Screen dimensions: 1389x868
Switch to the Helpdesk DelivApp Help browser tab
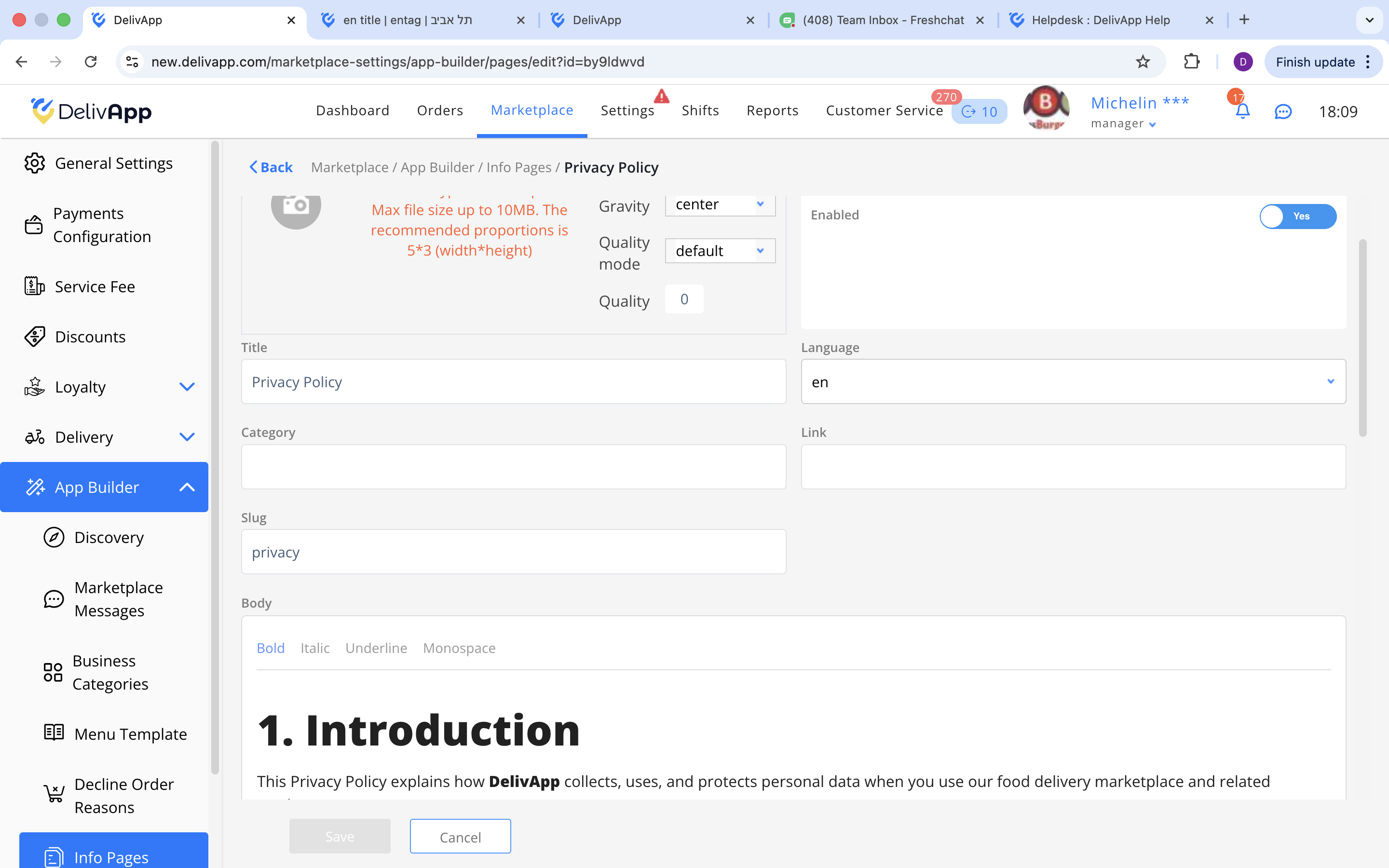click(1100, 20)
